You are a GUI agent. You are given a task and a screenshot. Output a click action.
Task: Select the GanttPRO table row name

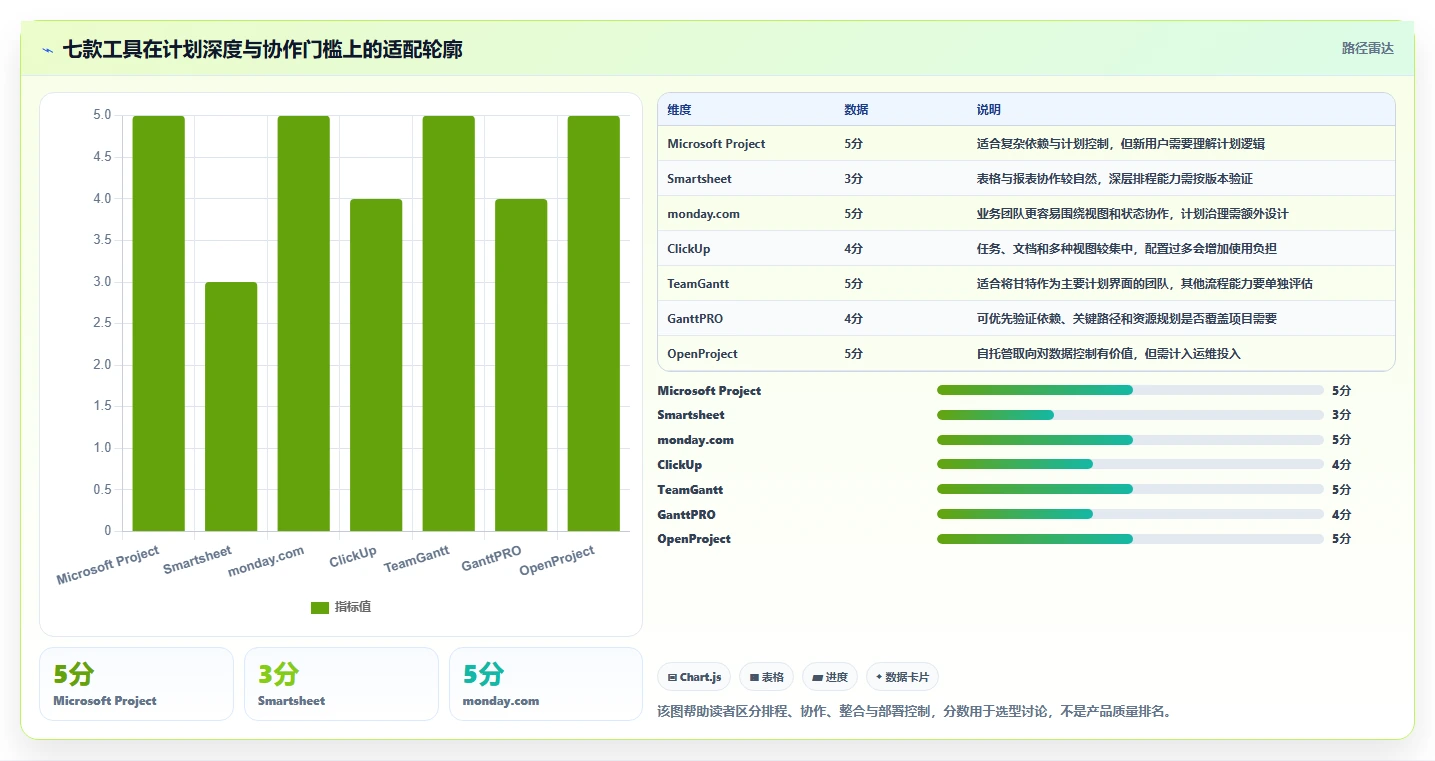(695, 319)
